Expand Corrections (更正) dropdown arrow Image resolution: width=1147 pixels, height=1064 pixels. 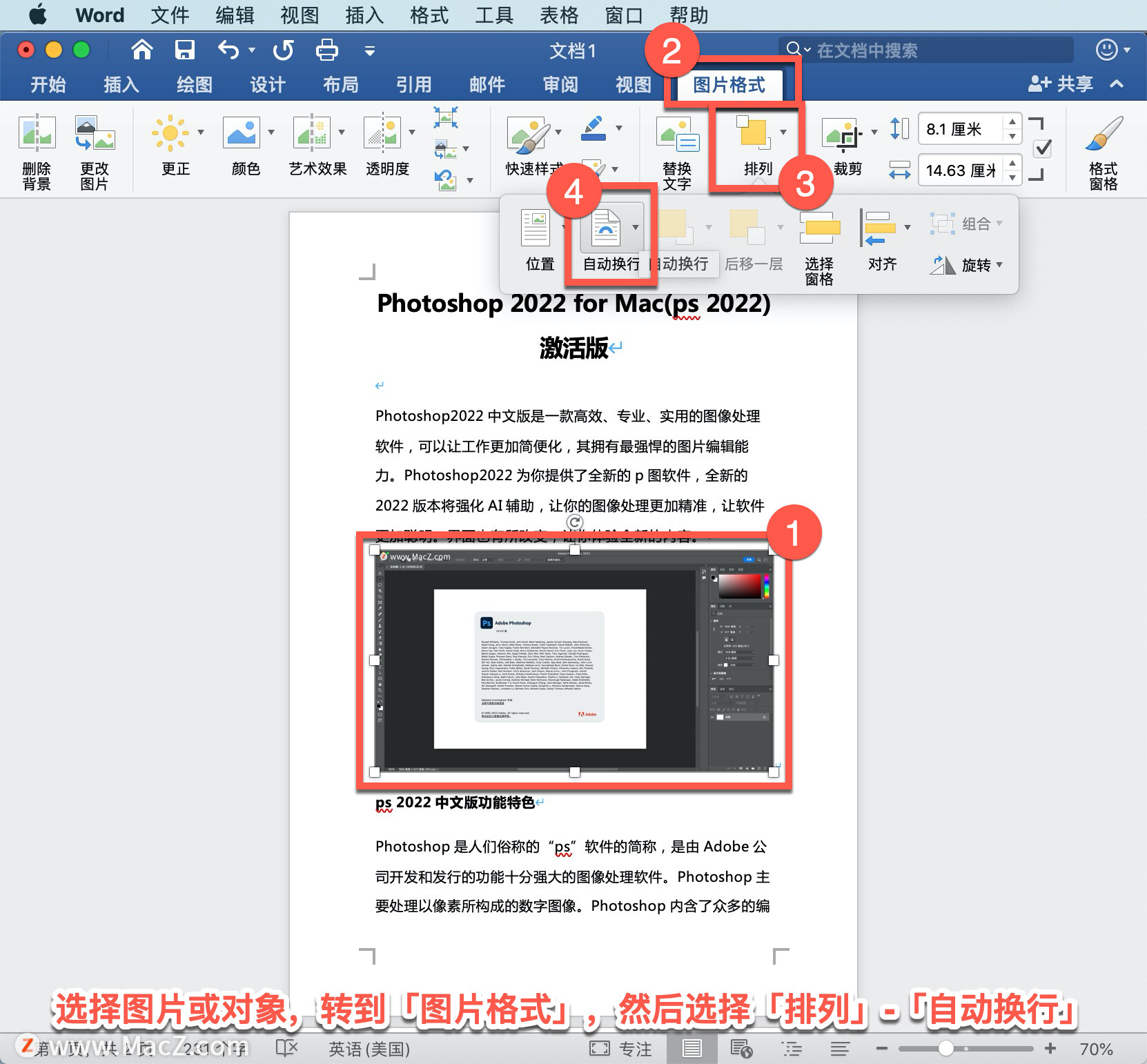coord(201,132)
